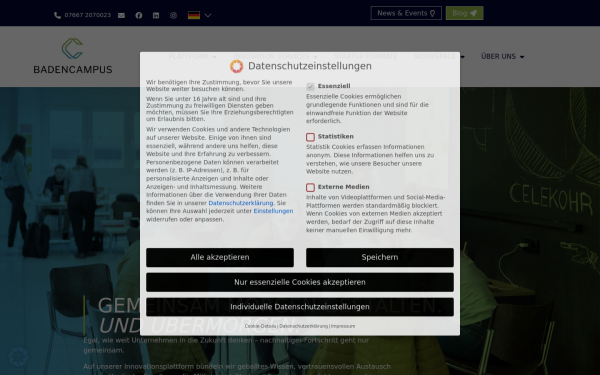Open the Facebook icon in the top bar
Viewport: 600px width, 375px height.
139,15
